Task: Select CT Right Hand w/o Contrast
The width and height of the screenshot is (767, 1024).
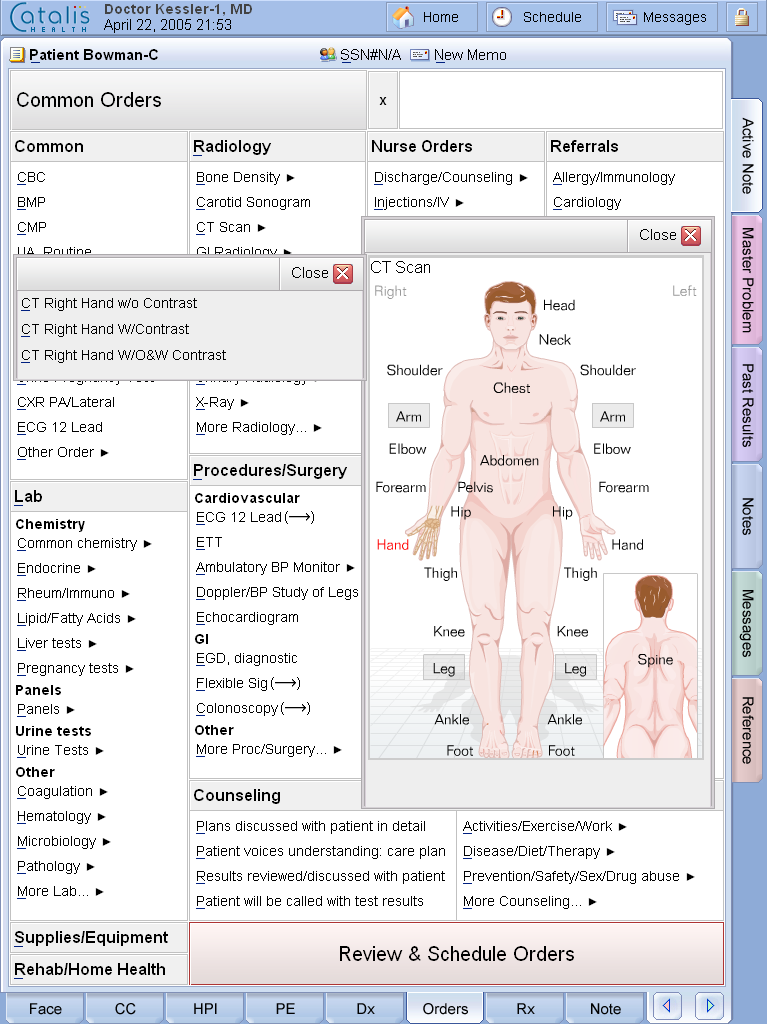Action: pos(109,303)
